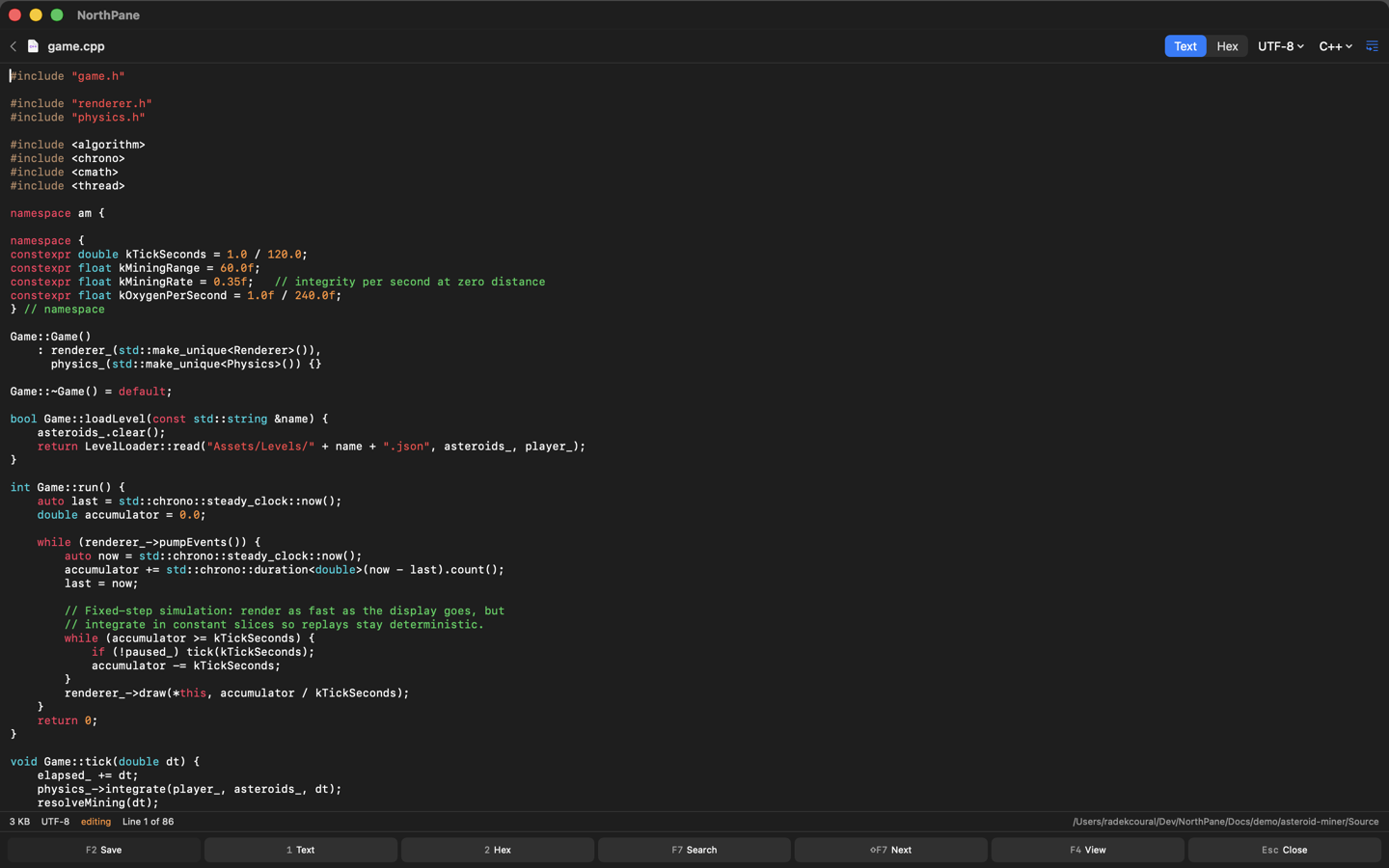Click the Game::~Game() = default line

pos(91,392)
